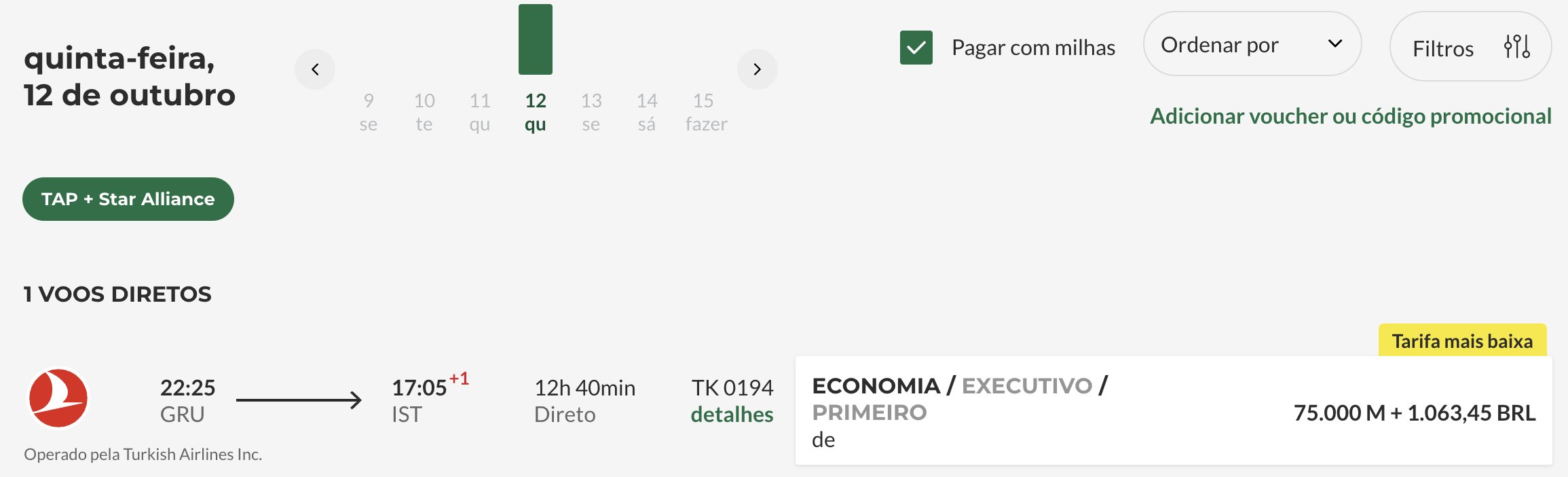Click the flight route arrow GRU to IST
The height and width of the screenshot is (477, 1568).
click(x=299, y=400)
